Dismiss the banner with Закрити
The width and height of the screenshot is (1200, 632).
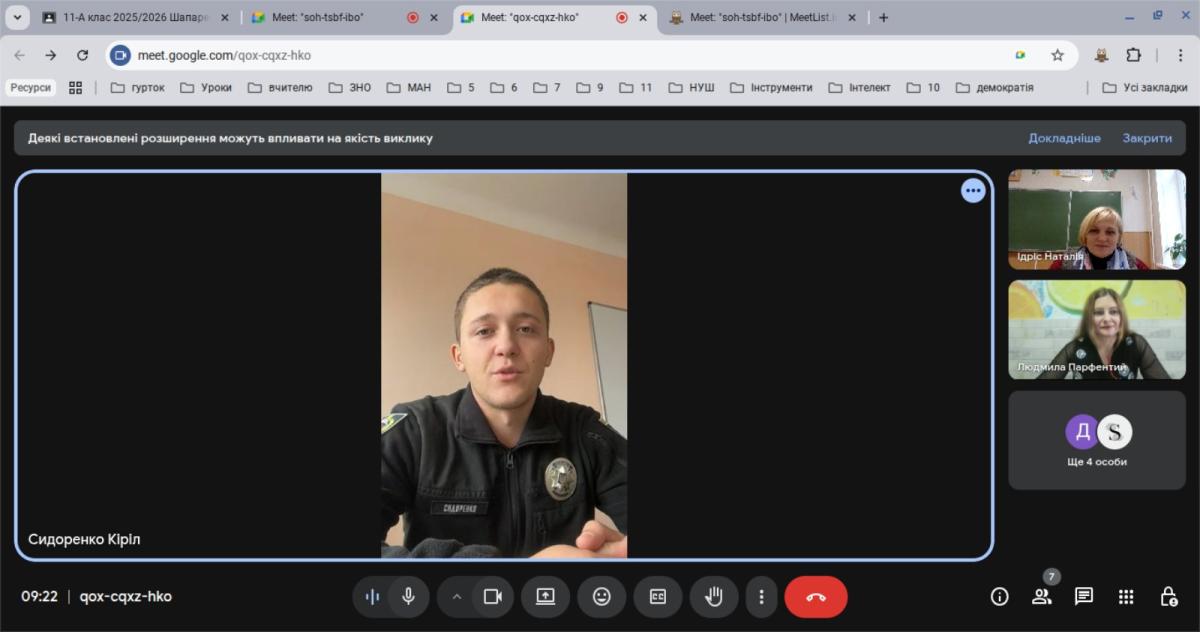(1146, 138)
